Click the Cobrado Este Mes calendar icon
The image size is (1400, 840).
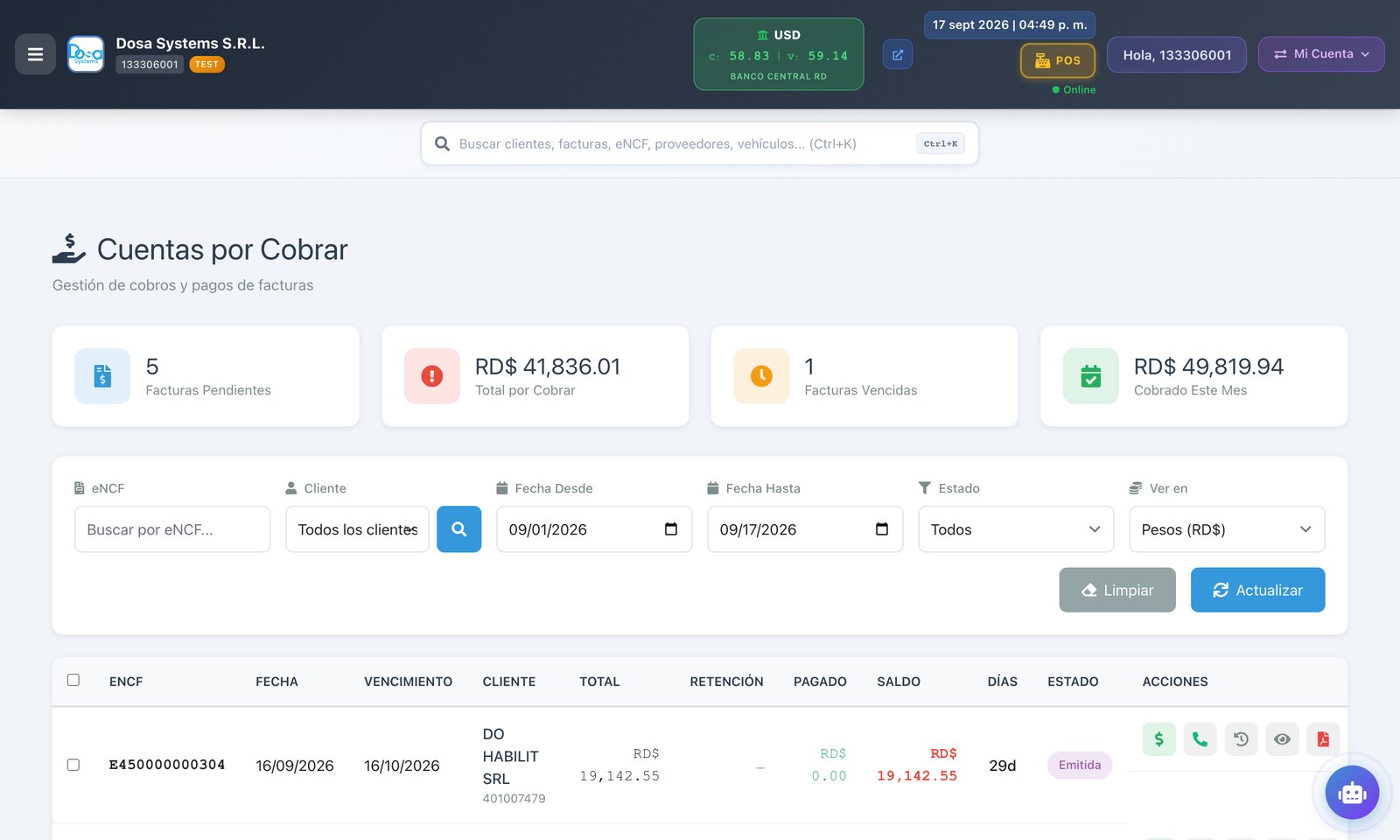click(x=1091, y=376)
